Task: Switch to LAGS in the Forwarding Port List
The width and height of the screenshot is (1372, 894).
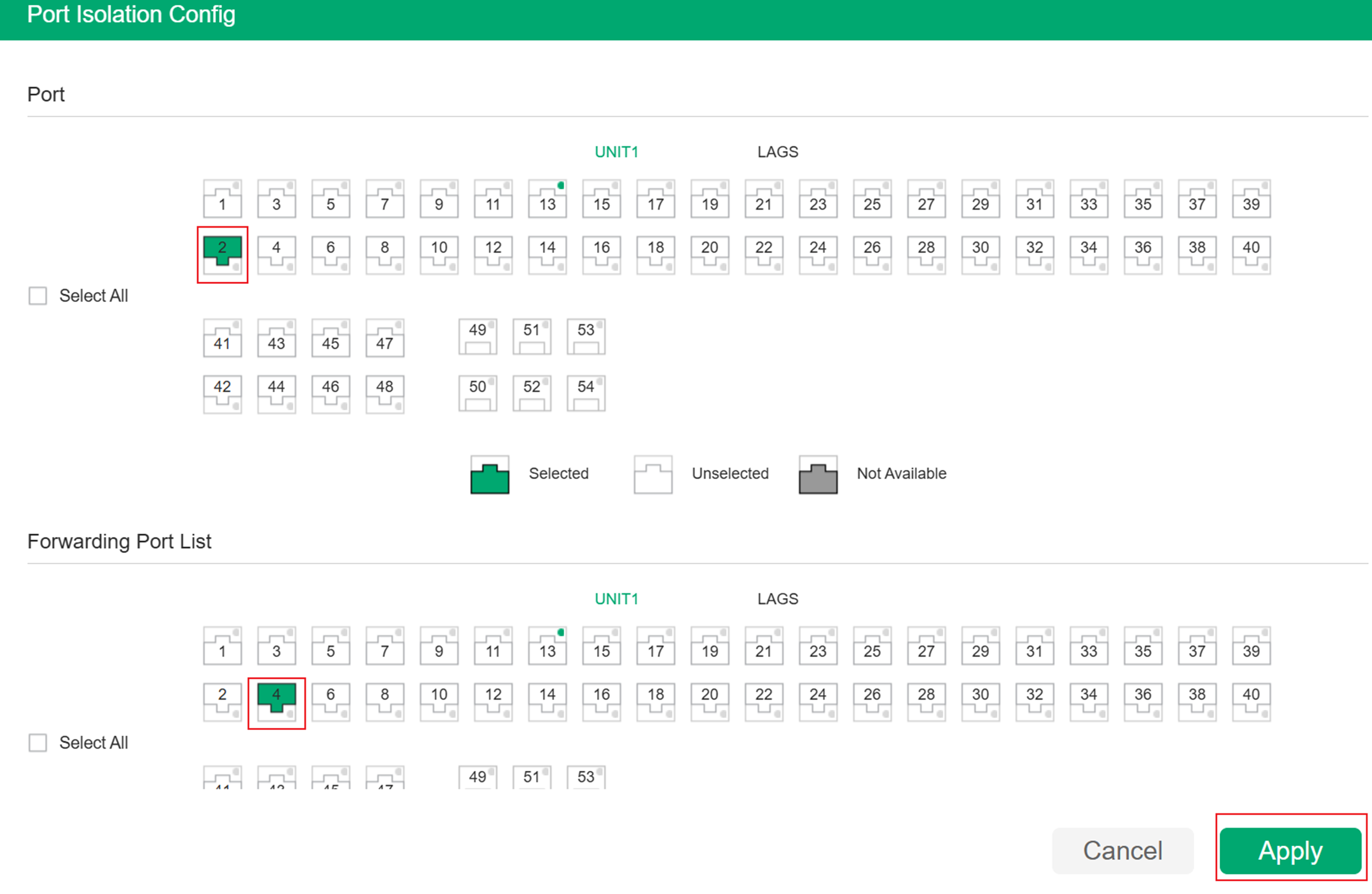Action: (x=778, y=599)
